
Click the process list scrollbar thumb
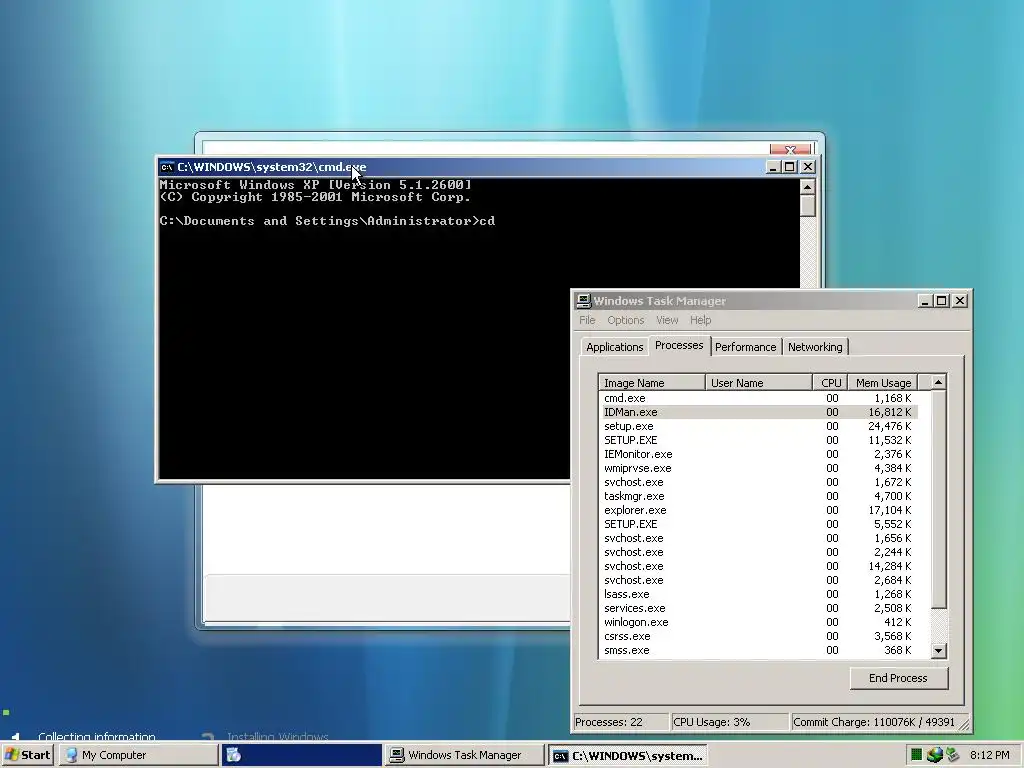click(x=938, y=500)
